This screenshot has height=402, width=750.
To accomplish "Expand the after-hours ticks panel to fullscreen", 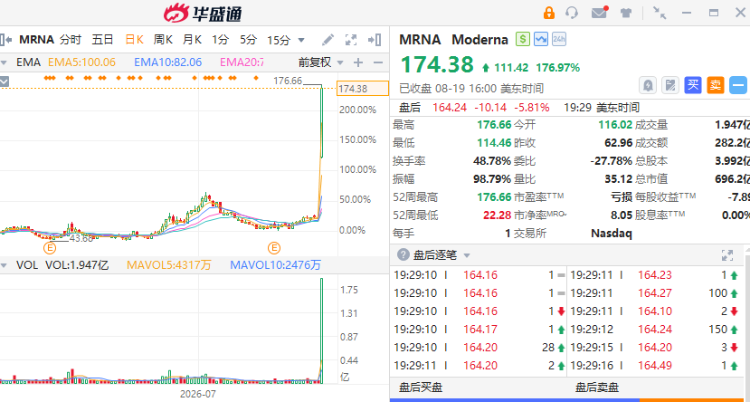I will 727,256.
